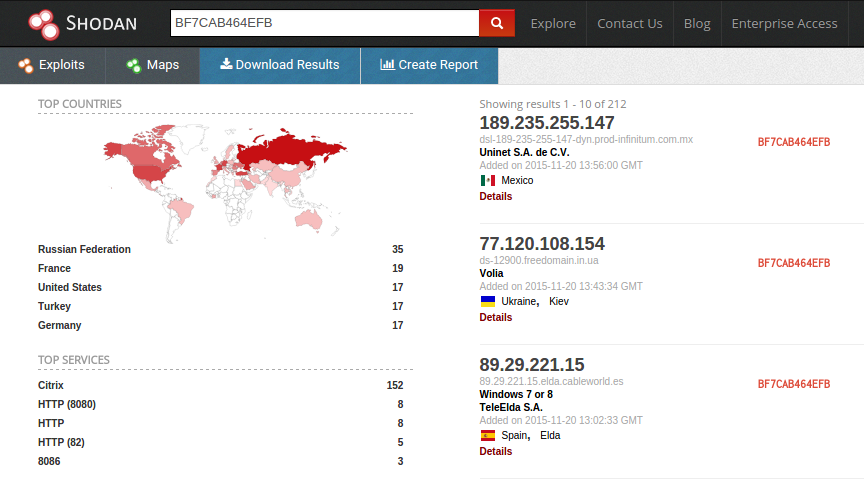Click the Download Results arrow icon
Image resolution: width=864 pixels, height=484 pixels.
tap(226, 64)
